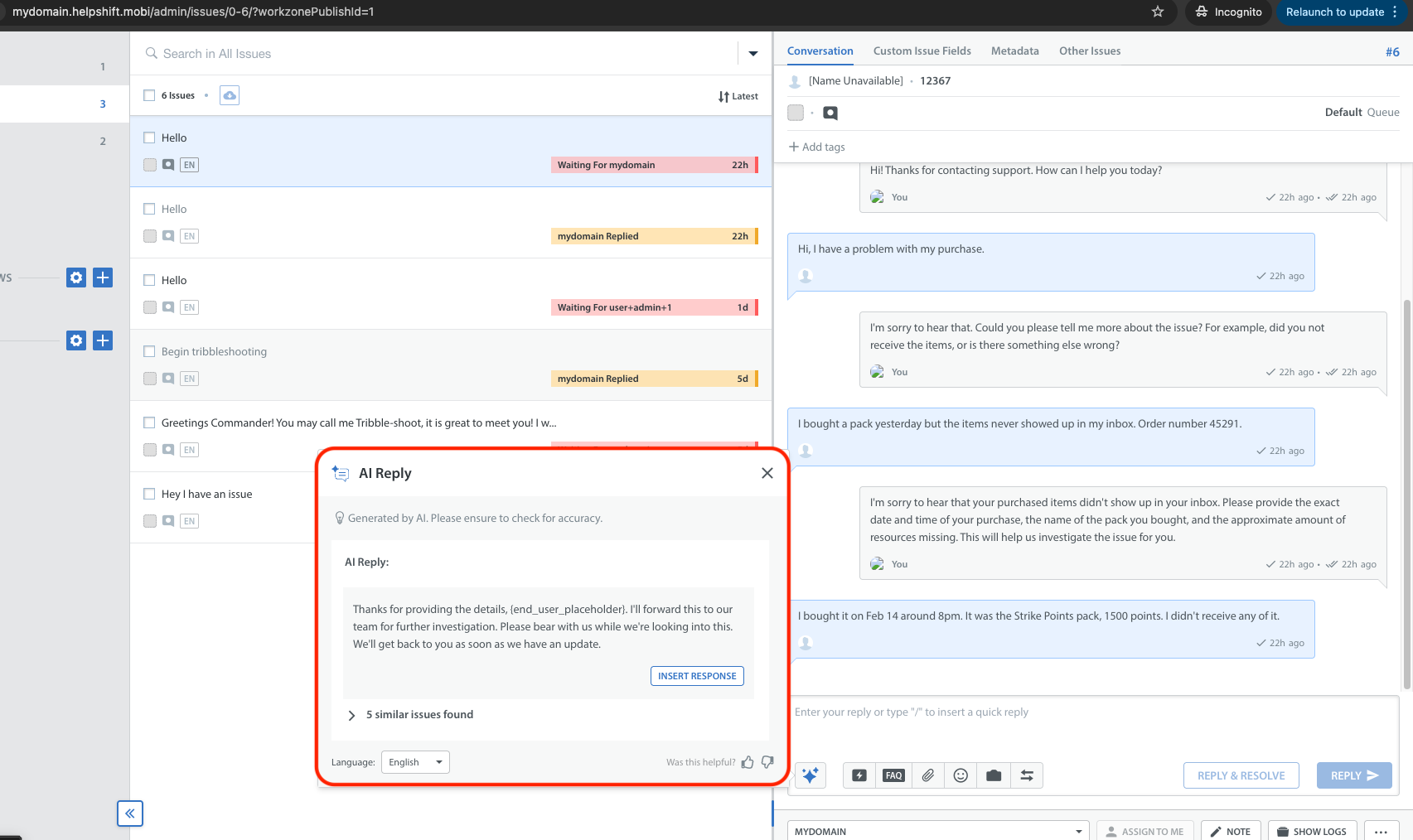The width and height of the screenshot is (1413, 840).
Task: Tick the 'Hey I have an issue' checkbox
Action: point(150,494)
